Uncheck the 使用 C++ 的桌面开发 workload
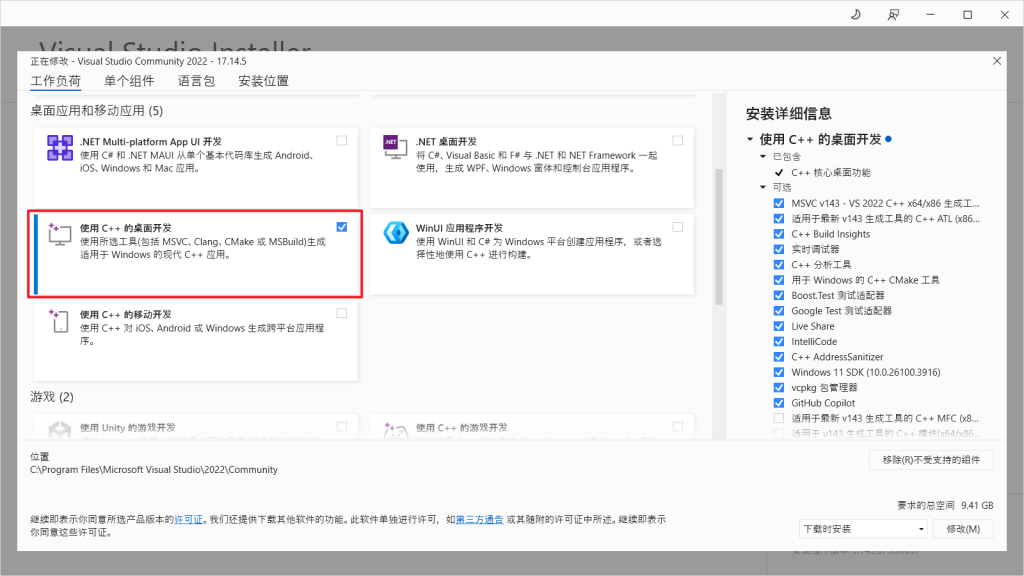1024x576 pixels. [x=342, y=227]
